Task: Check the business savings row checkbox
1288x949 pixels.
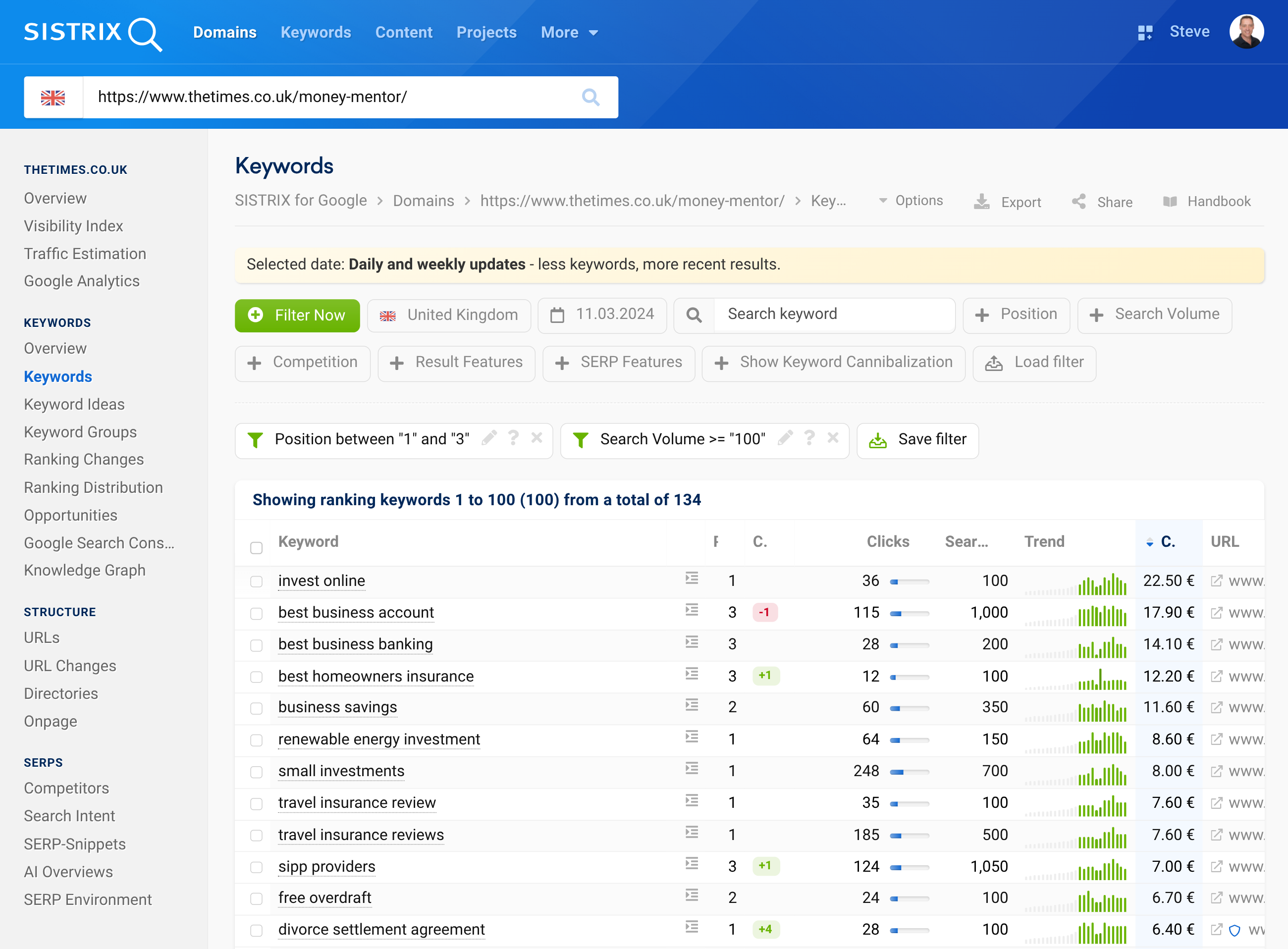Action: tap(256, 708)
